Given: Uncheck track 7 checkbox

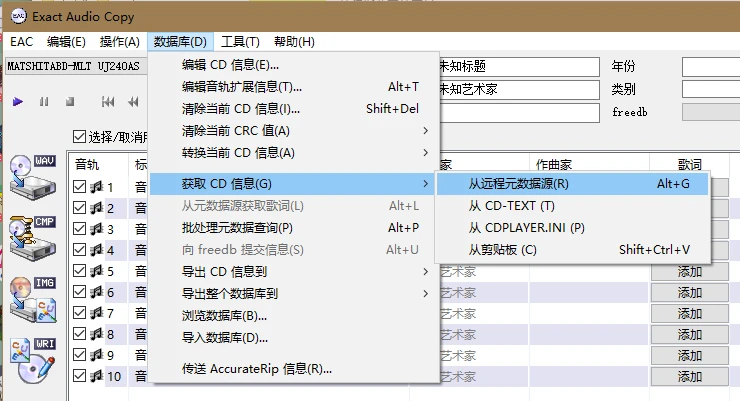Looking at the screenshot, I should (79, 313).
